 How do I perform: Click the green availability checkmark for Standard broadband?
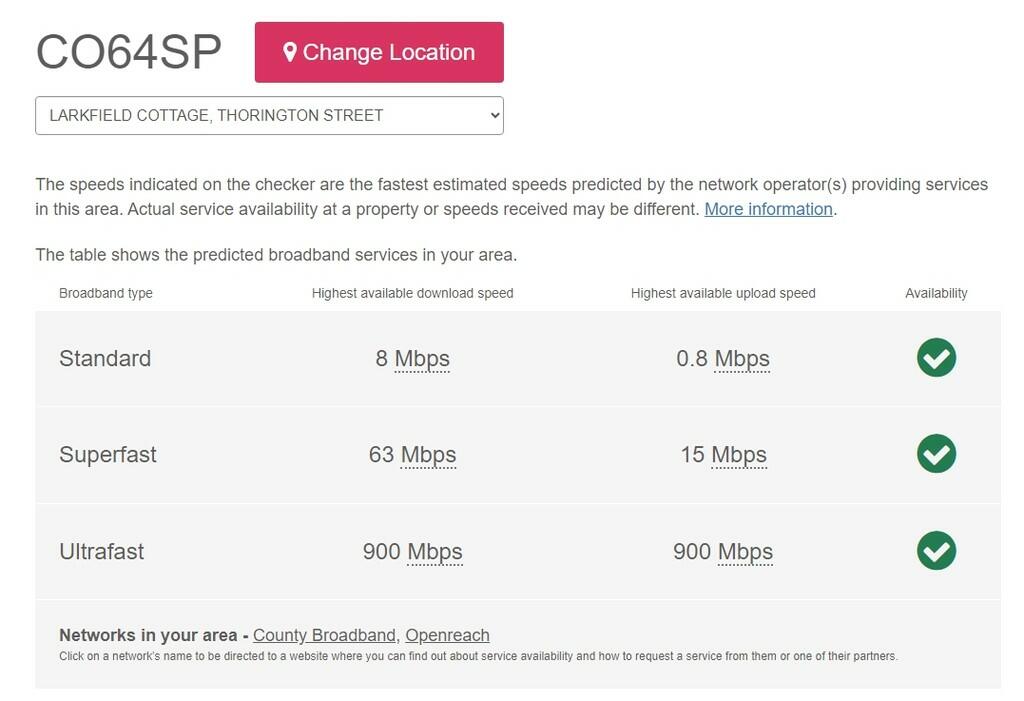tap(936, 358)
